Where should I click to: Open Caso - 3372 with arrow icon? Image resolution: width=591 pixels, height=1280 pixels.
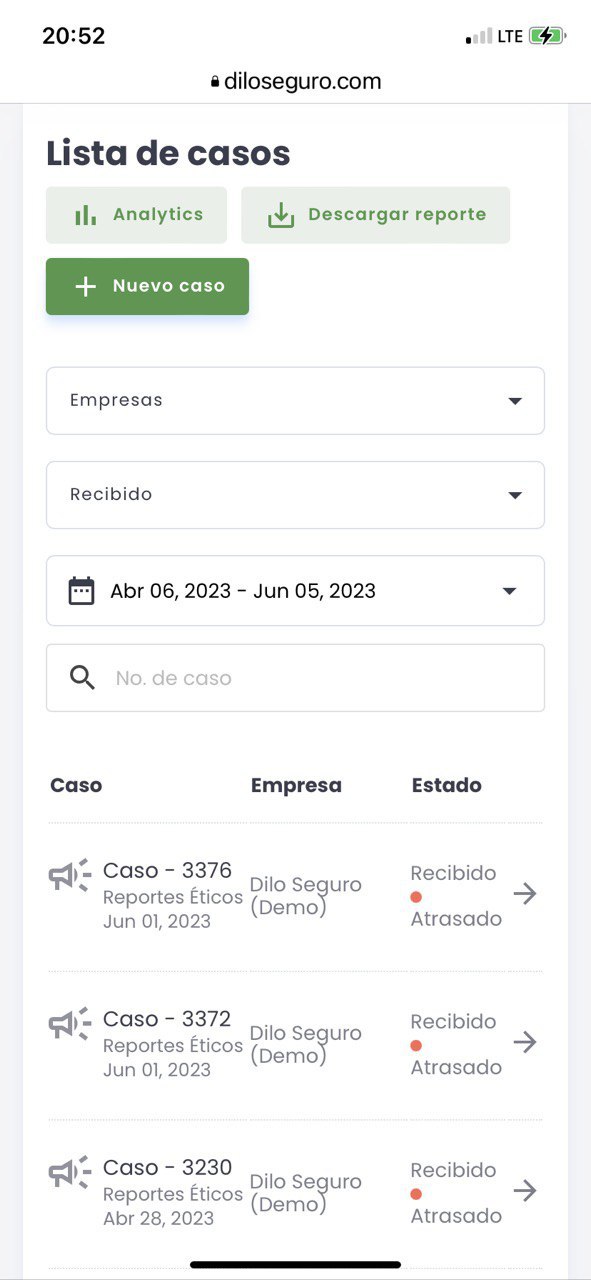pos(525,1042)
